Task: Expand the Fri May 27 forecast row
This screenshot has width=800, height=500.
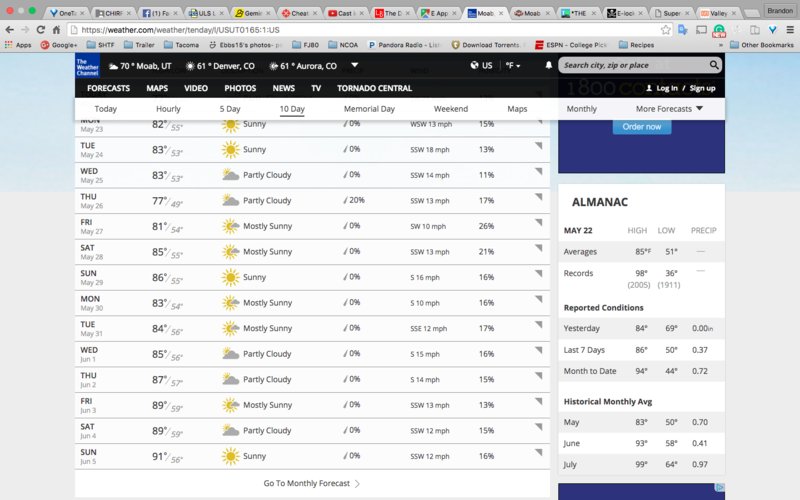Action: pyautogui.click(x=538, y=222)
